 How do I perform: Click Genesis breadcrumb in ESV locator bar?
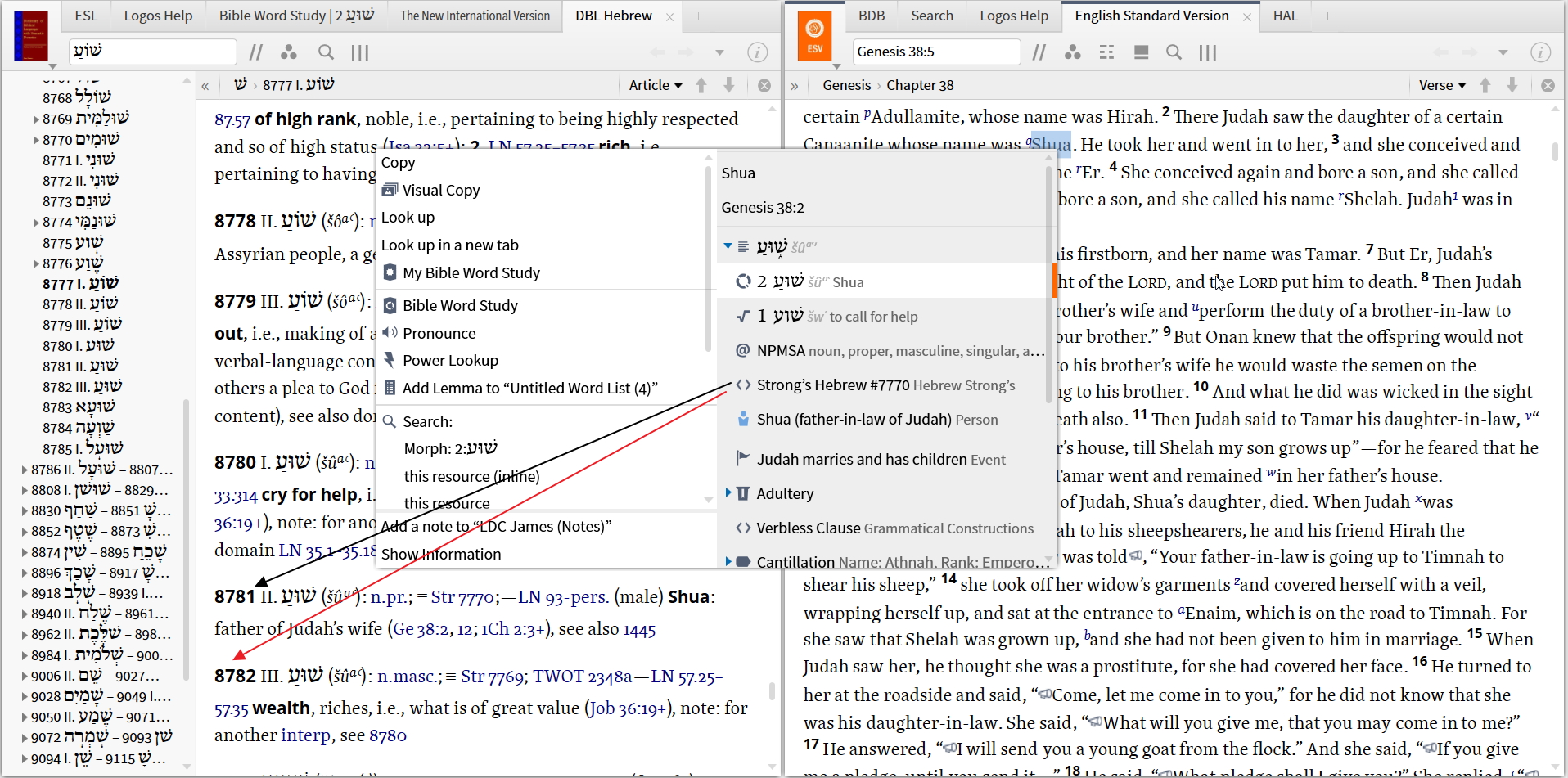846,85
